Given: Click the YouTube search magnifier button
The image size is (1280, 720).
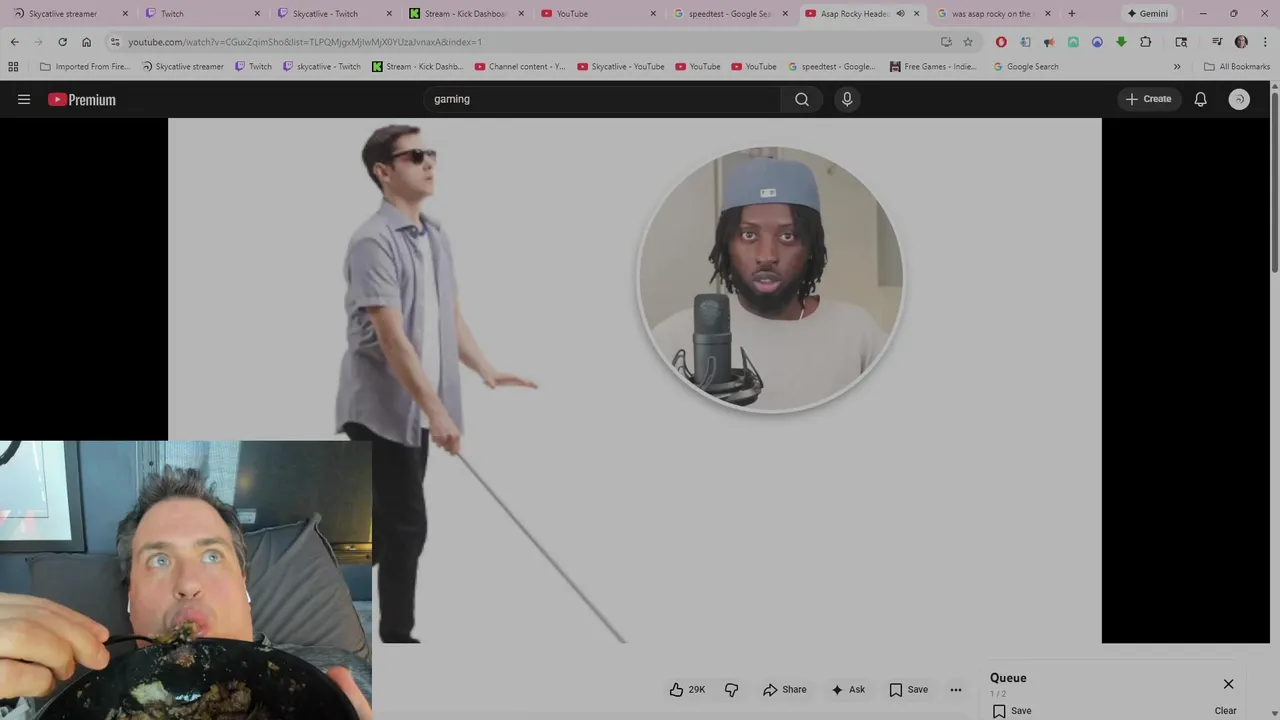Looking at the screenshot, I should point(802,99).
